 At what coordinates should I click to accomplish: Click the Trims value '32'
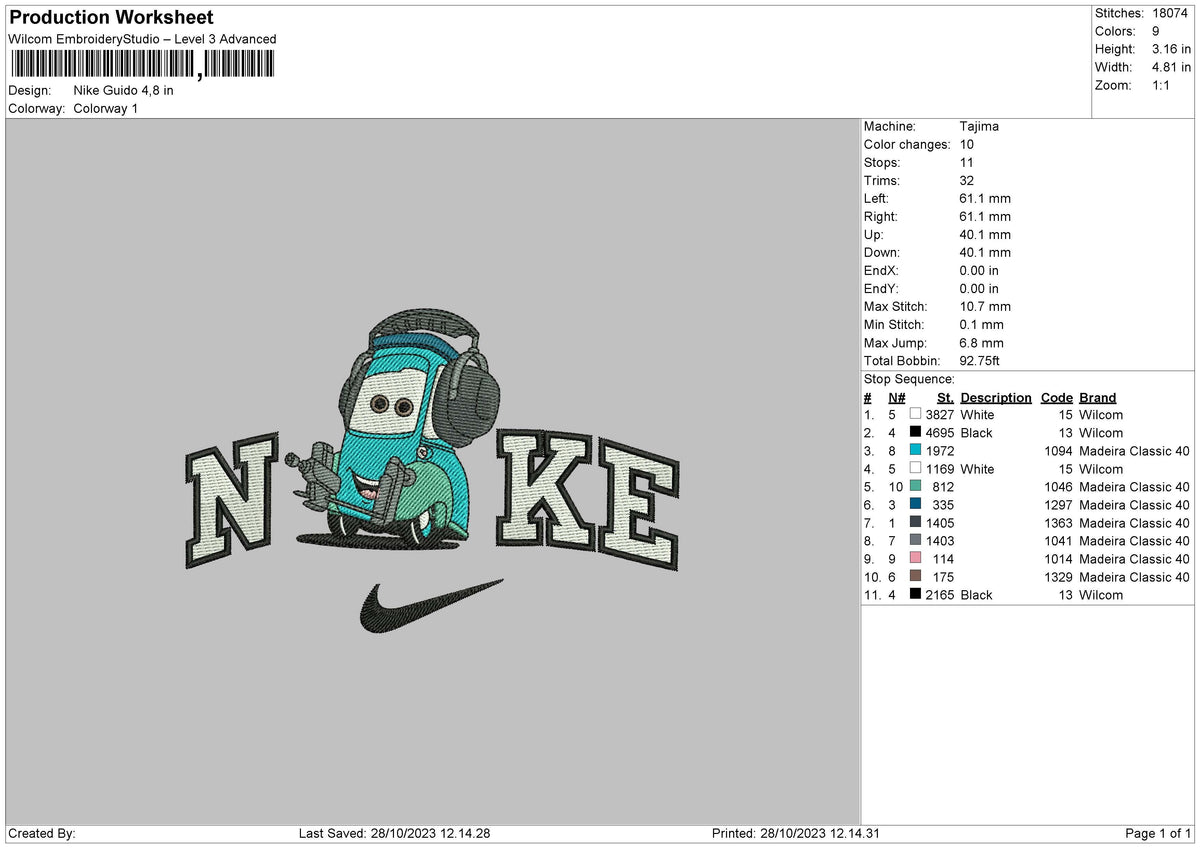(x=966, y=180)
